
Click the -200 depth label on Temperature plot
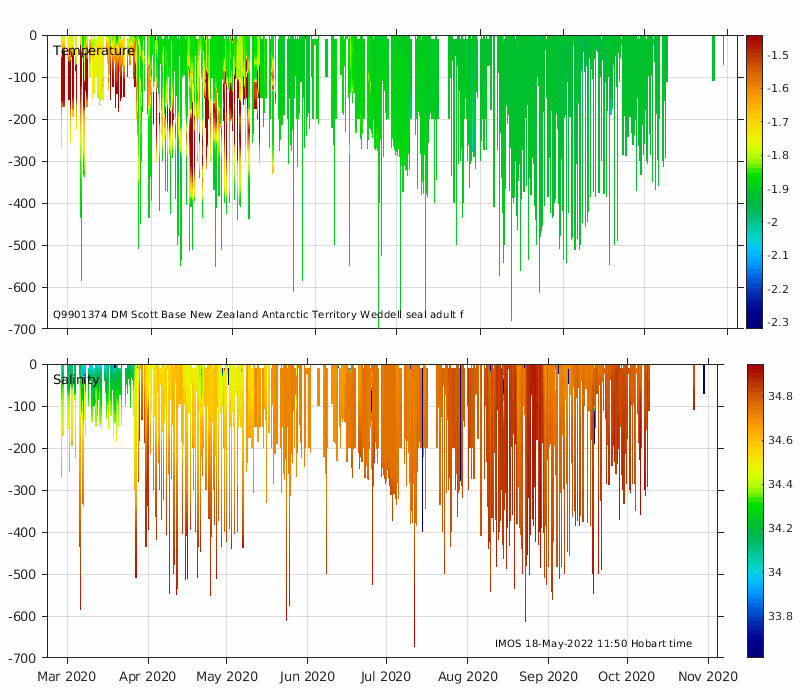point(23,119)
